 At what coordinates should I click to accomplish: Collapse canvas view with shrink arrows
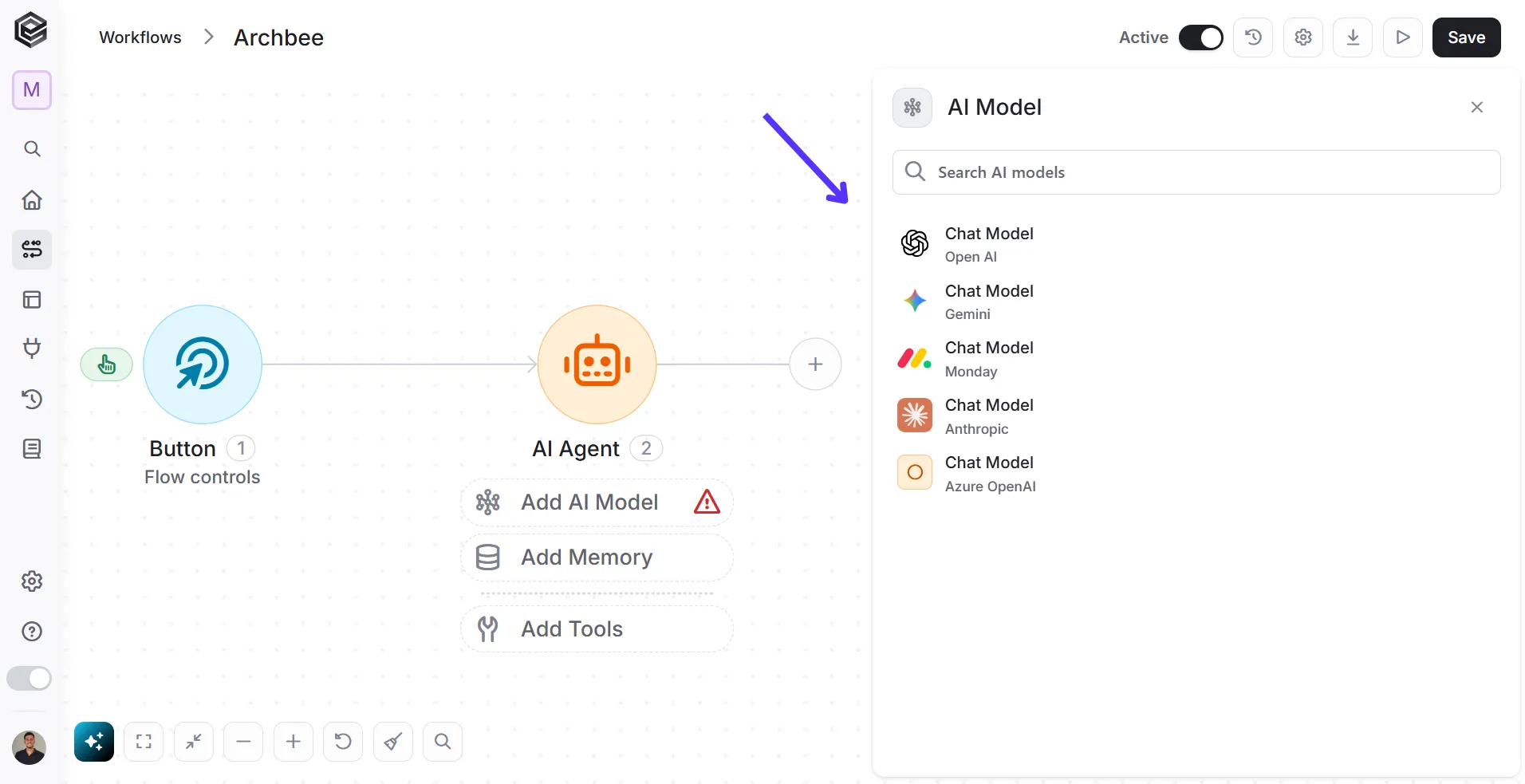click(194, 742)
